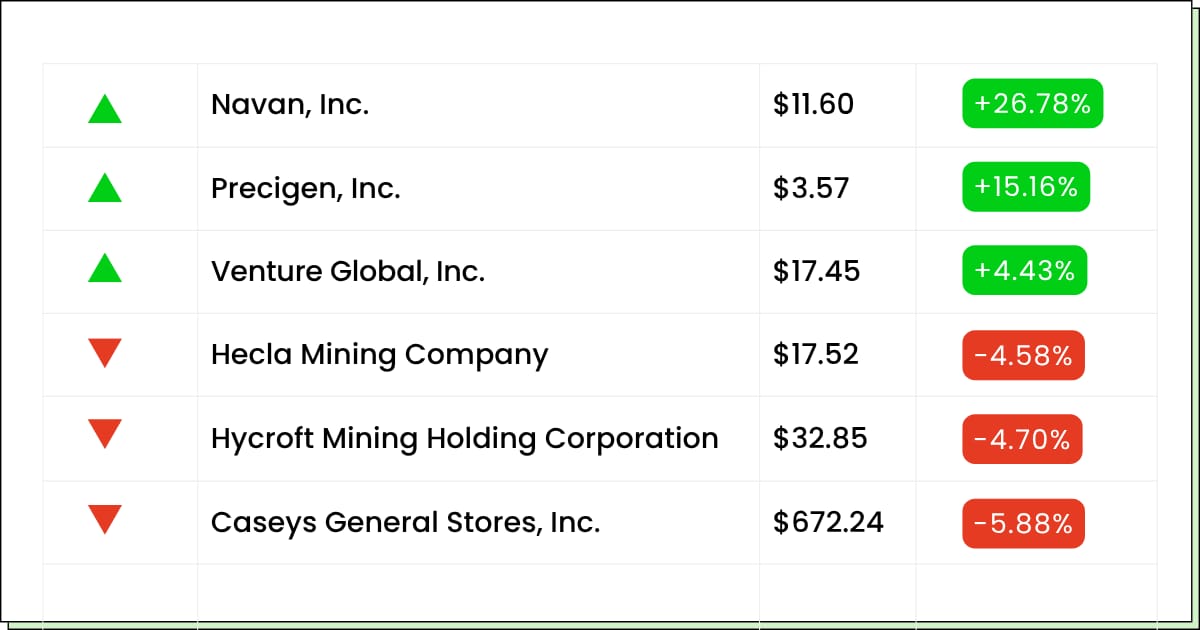Select the +15.16% green change badge
The height and width of the screenshot is (630, 1200).
1026,187
